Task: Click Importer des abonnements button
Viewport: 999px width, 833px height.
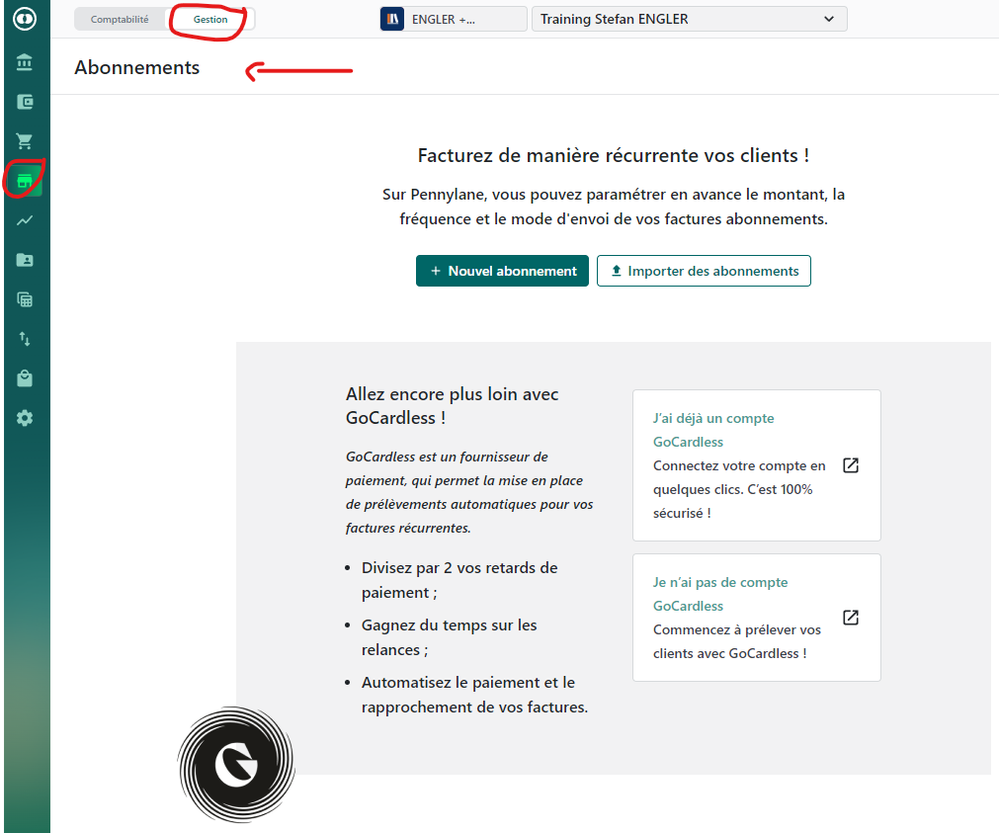Action: pos(703,271)
